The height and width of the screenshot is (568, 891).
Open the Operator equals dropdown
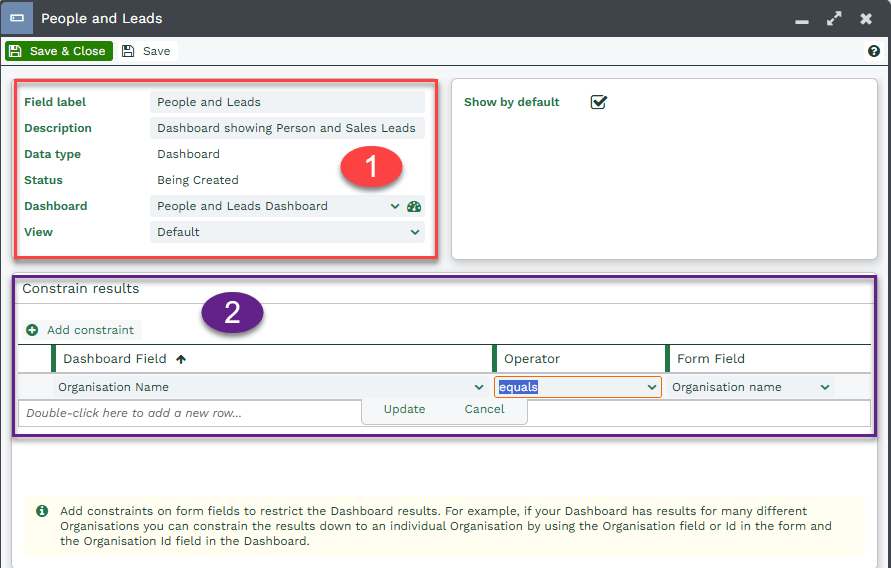coord(650,387)
